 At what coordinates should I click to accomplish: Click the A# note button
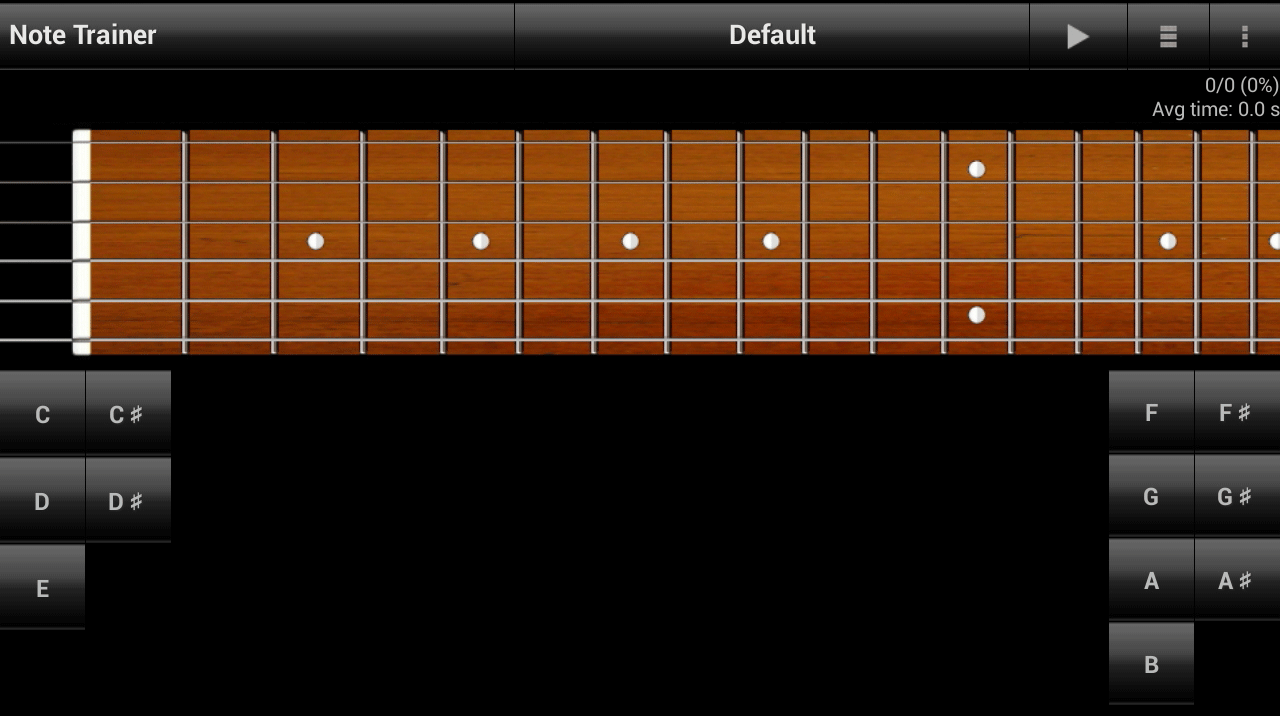(x=1237, y=580)
